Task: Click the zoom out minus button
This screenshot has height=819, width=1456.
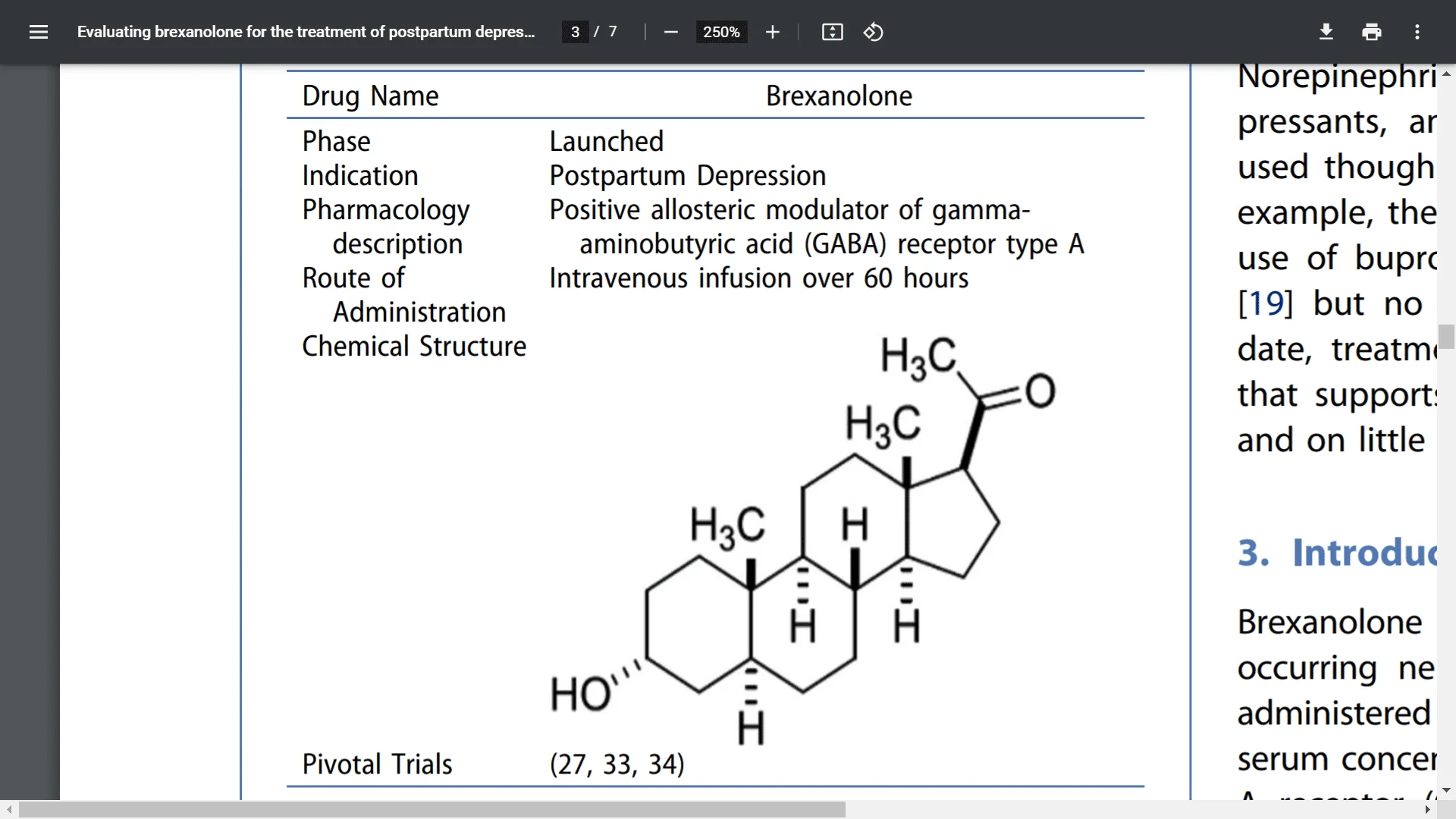Action: pyautogui.click(x=670, y=32)
